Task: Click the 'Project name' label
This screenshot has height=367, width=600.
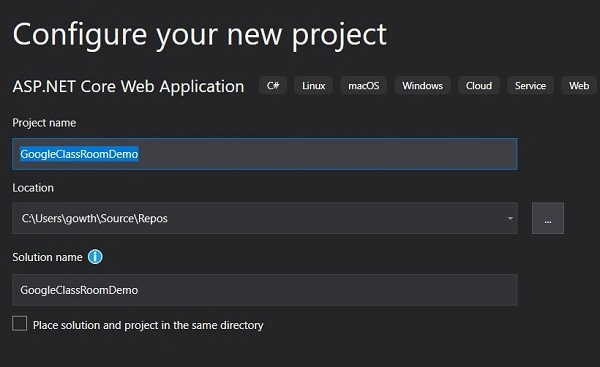Action: [44, 123]
